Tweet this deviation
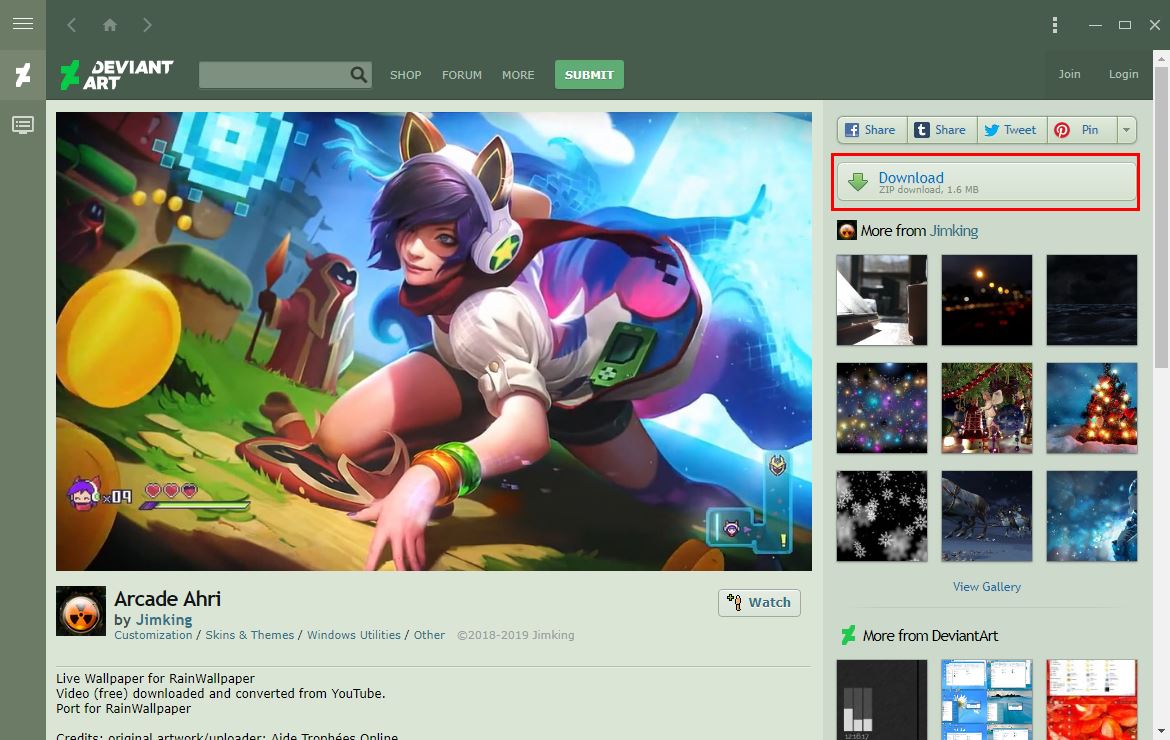This screenshot has width=1170, height=740. click(x=1012, y=130)
